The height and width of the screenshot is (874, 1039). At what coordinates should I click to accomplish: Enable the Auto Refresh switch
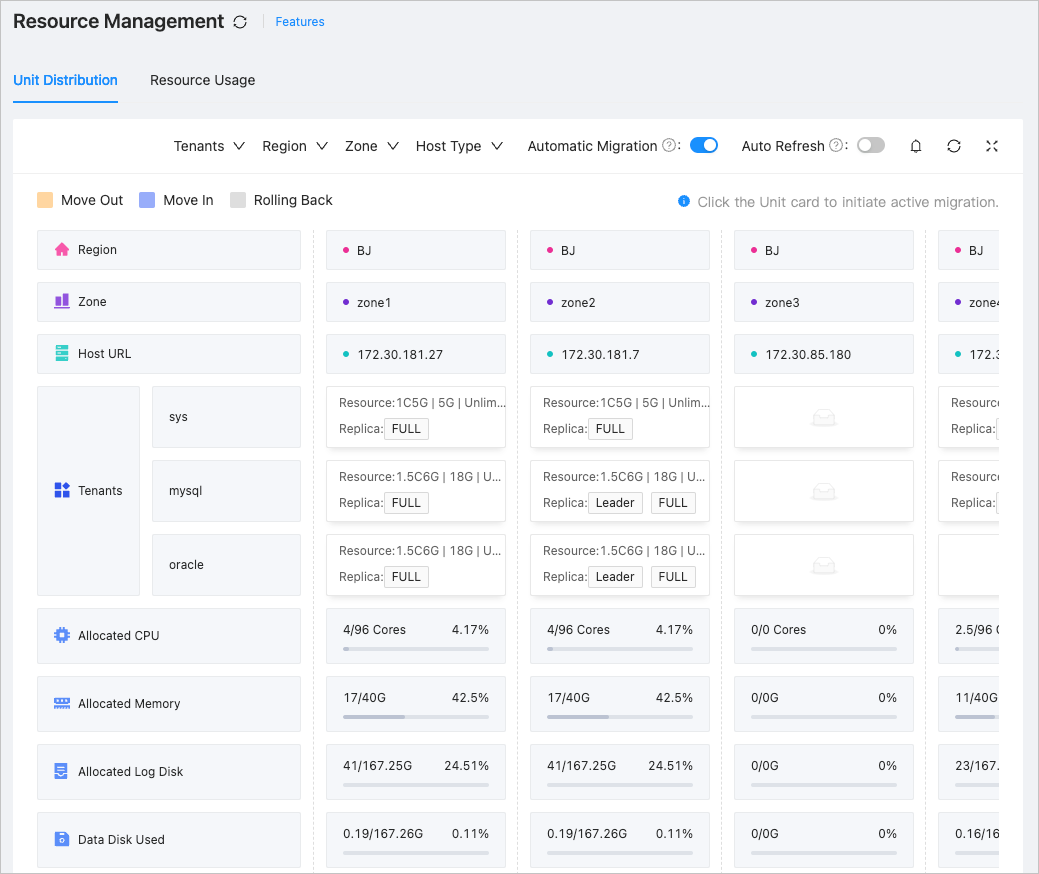click(x=870, y=145)
